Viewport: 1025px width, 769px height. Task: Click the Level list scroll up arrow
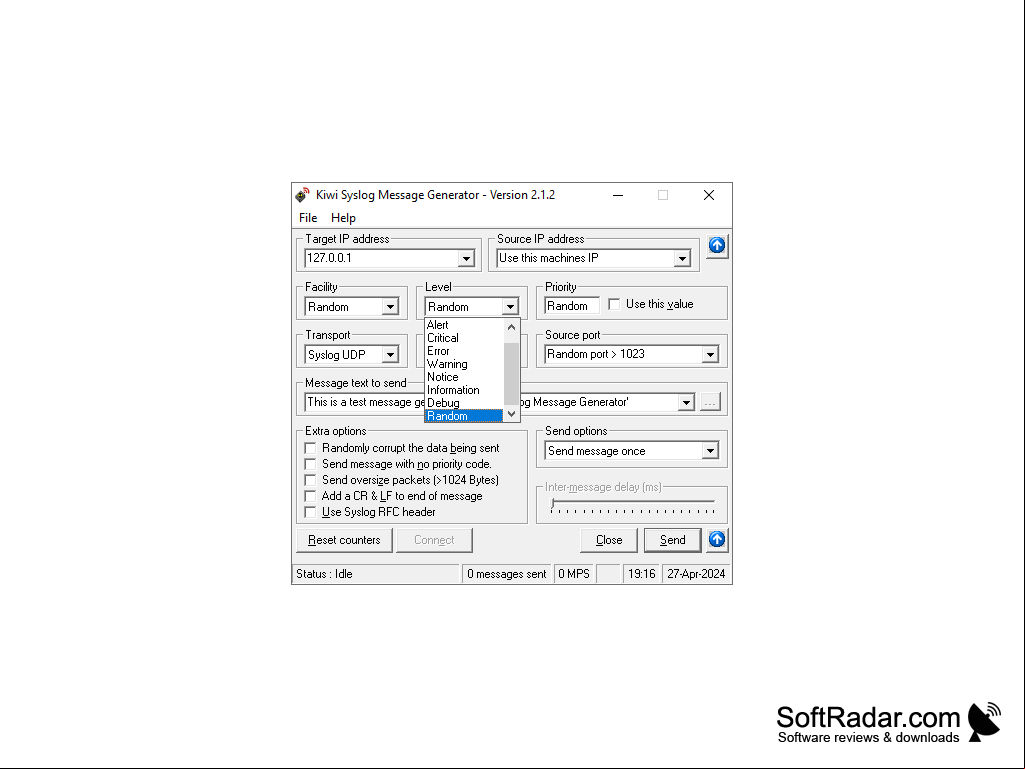pos(512,326)
